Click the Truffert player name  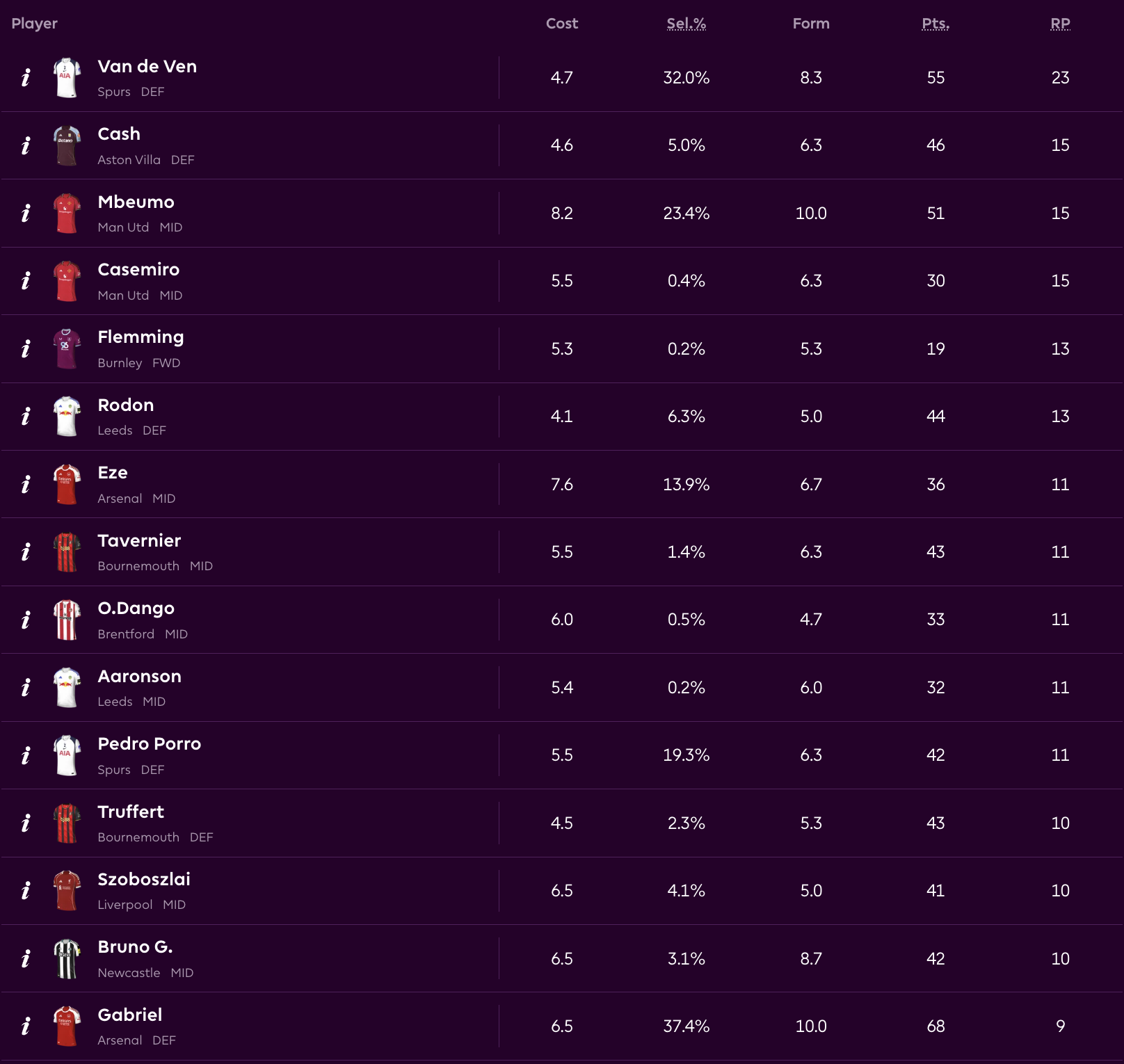coord(131,812)
